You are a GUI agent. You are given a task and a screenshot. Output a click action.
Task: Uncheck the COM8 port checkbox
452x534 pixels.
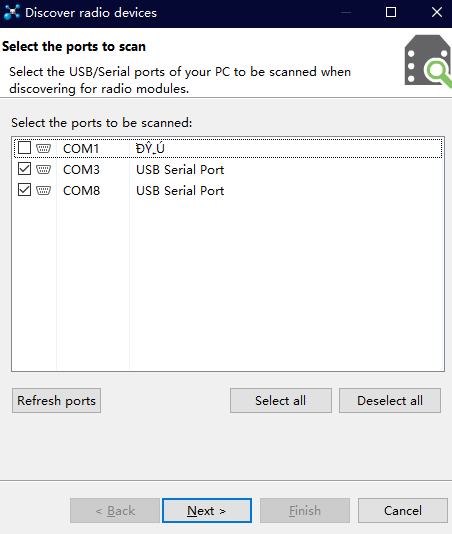coord(25,190)
